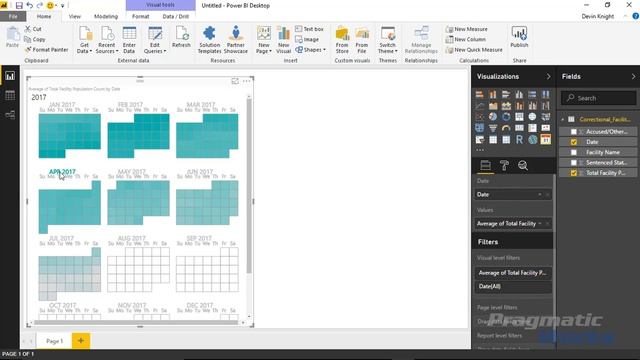Click the help question mark icon
This screenshot has height=360, width=640.
pos(636,16)
